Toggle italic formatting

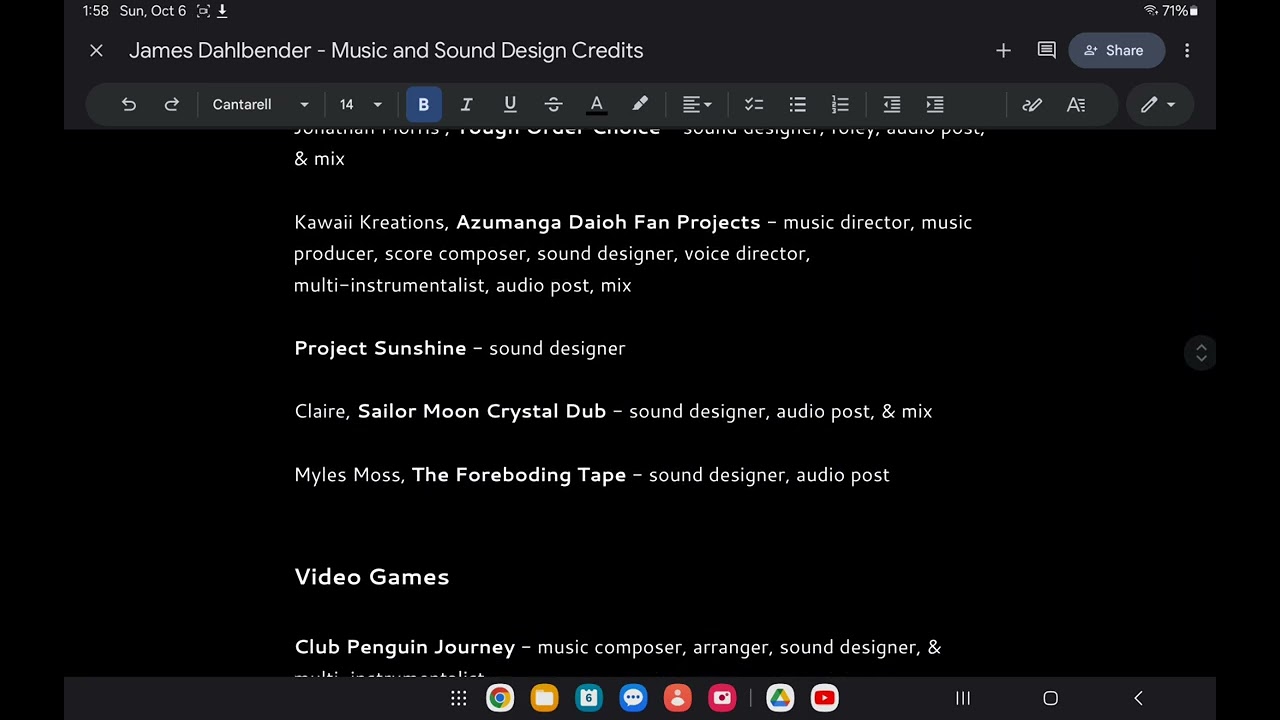click(x=466, y=104)
